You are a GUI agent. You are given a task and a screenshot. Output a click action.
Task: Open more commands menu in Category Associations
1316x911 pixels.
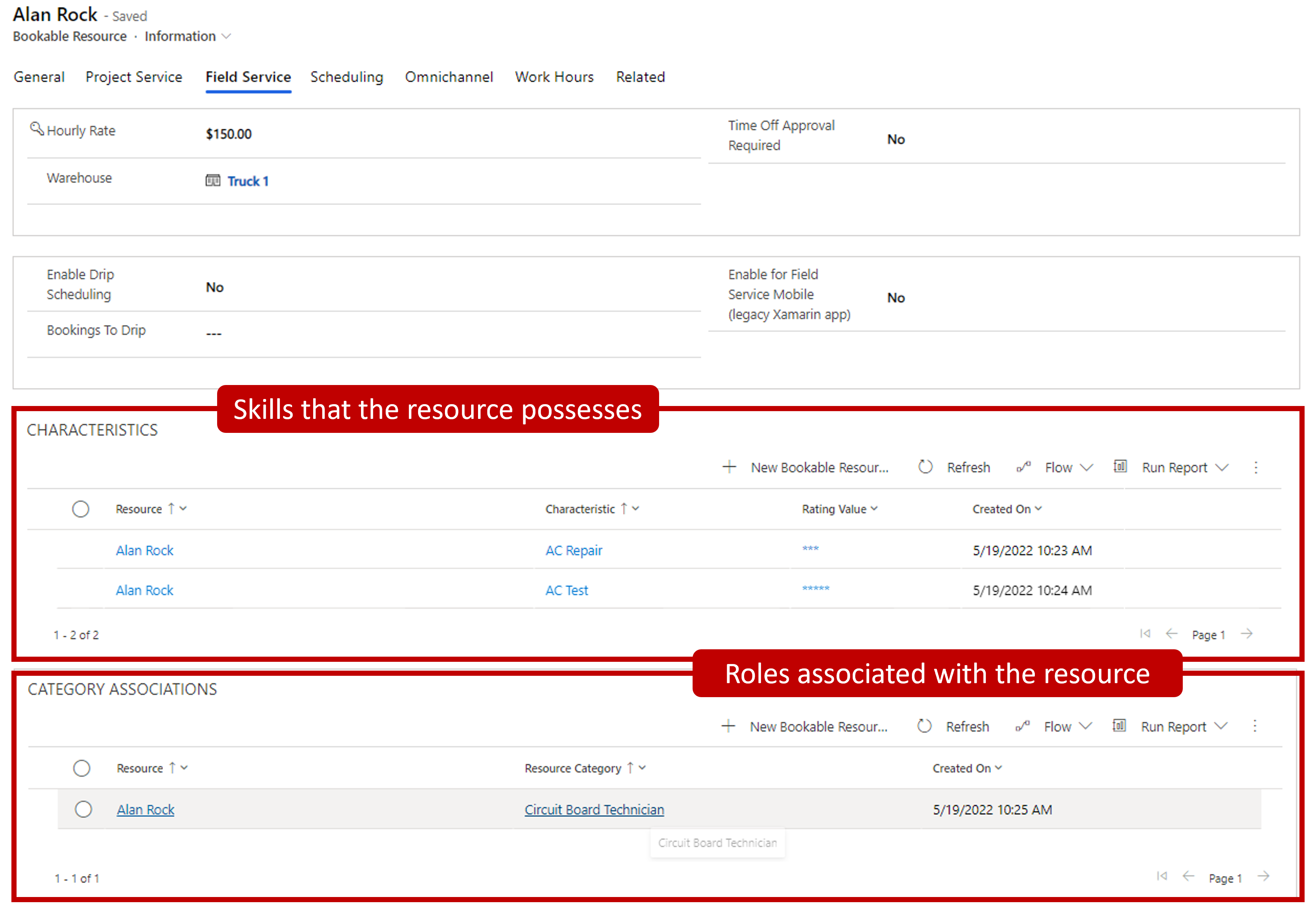click(x=1255, y=726)
